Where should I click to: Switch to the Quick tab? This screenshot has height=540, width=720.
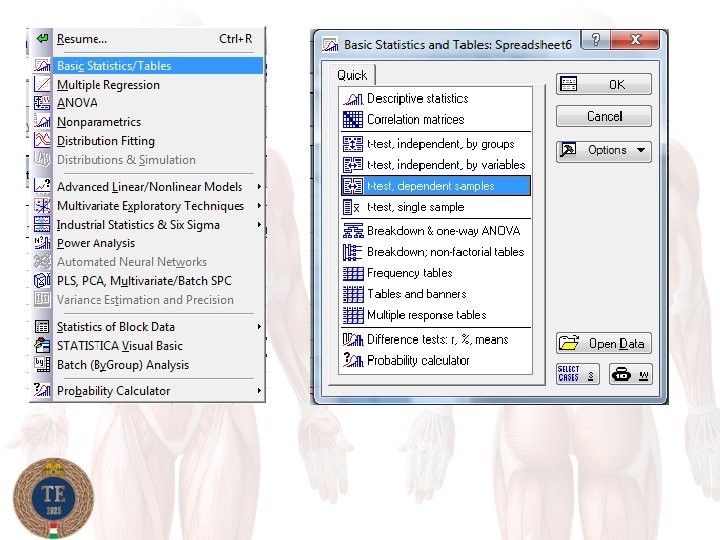pyautogui.click(x=352, y=75)
